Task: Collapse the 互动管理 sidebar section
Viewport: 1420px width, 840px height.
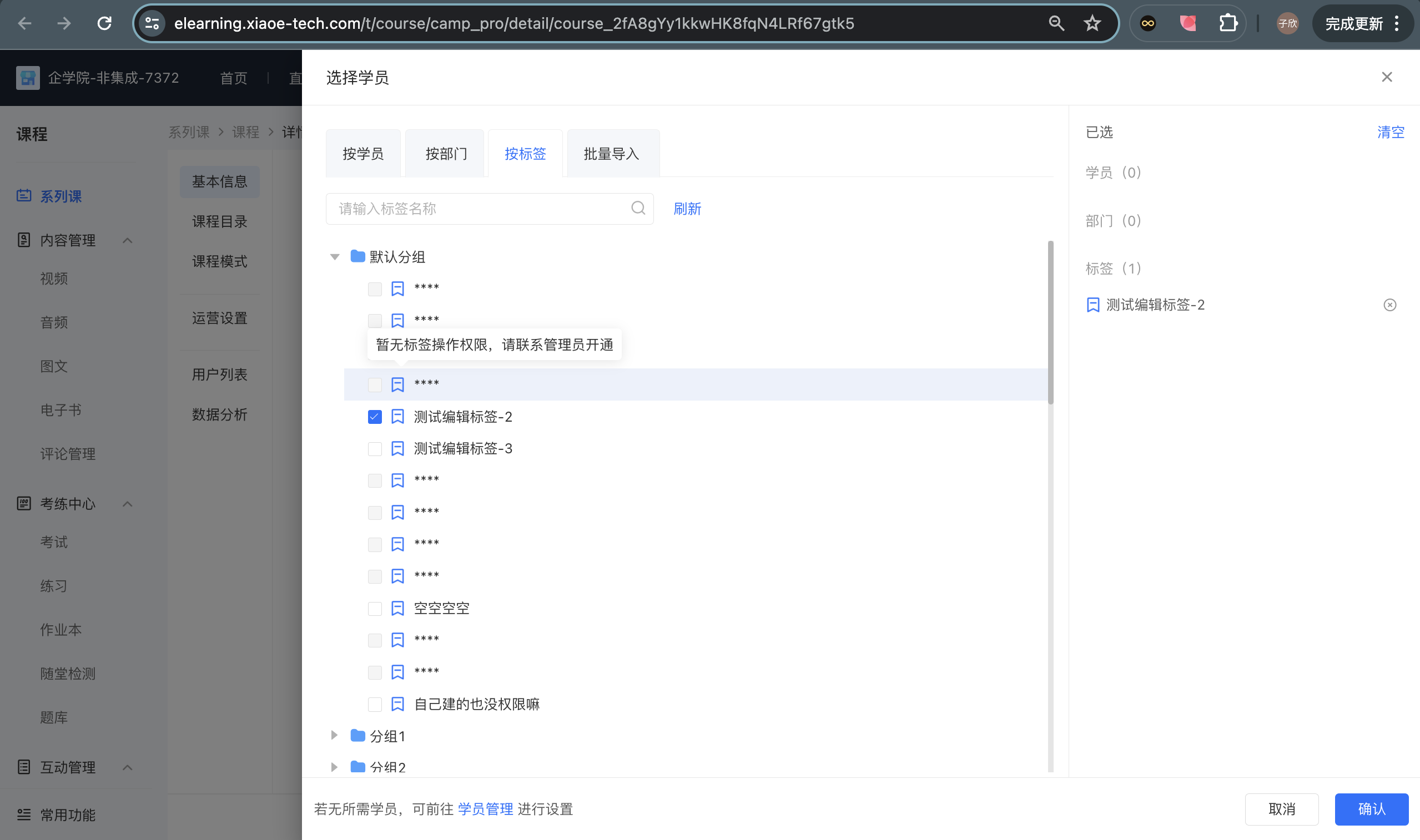Action: [127, 767]
